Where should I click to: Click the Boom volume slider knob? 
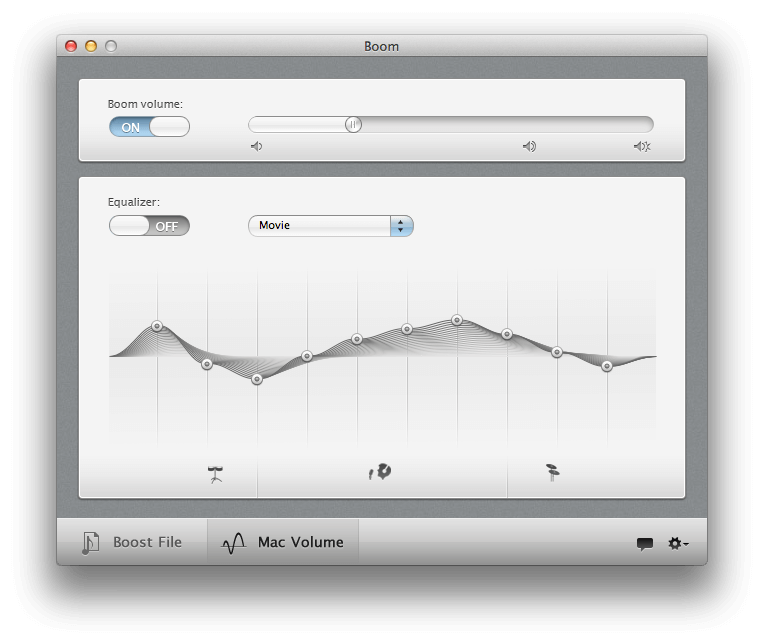pos(353,125)
